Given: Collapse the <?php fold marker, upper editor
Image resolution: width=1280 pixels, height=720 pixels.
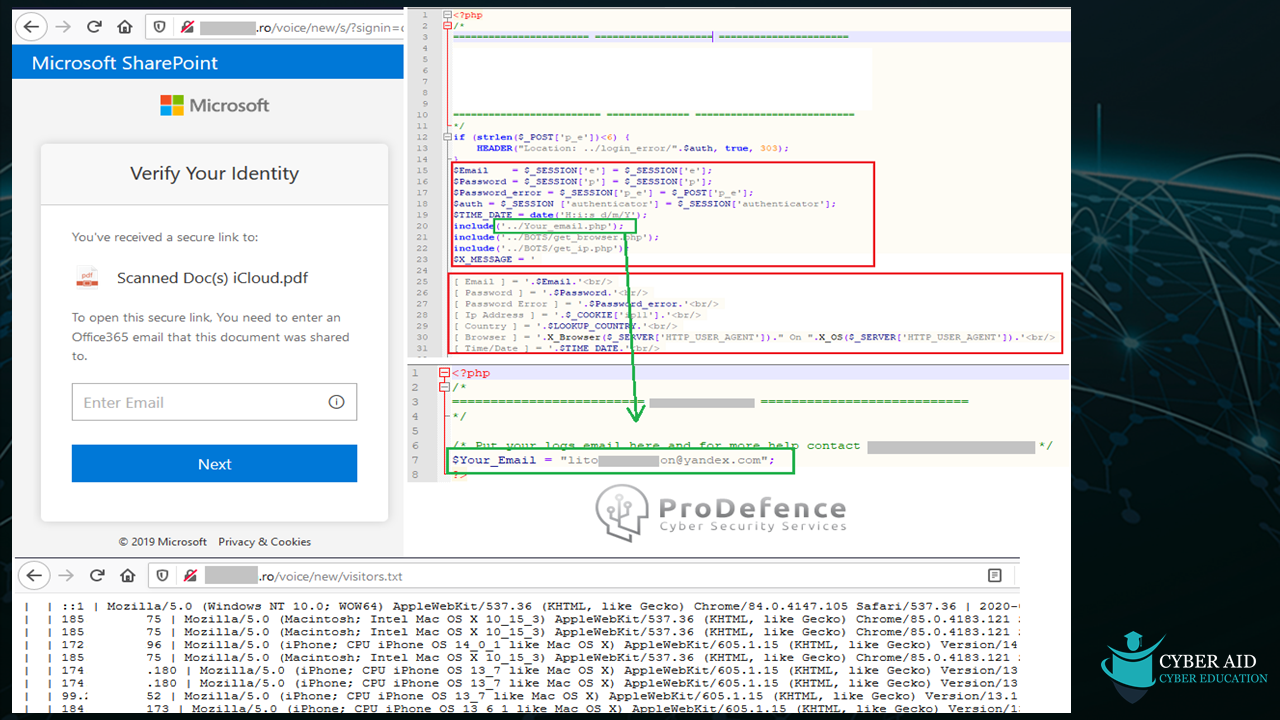Looking at the screenshot, I should (447, 16).
